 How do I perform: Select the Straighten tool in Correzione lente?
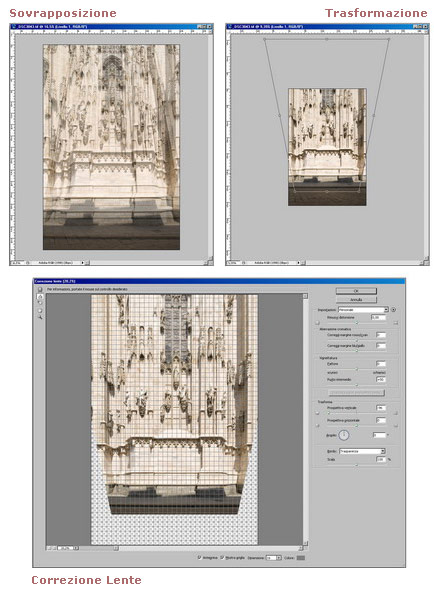(40, 297)
